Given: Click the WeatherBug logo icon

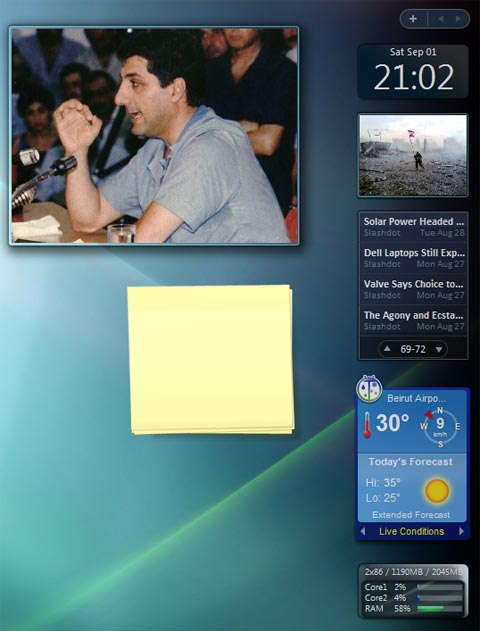Looking at the screenshot, I should pos(369,389).
